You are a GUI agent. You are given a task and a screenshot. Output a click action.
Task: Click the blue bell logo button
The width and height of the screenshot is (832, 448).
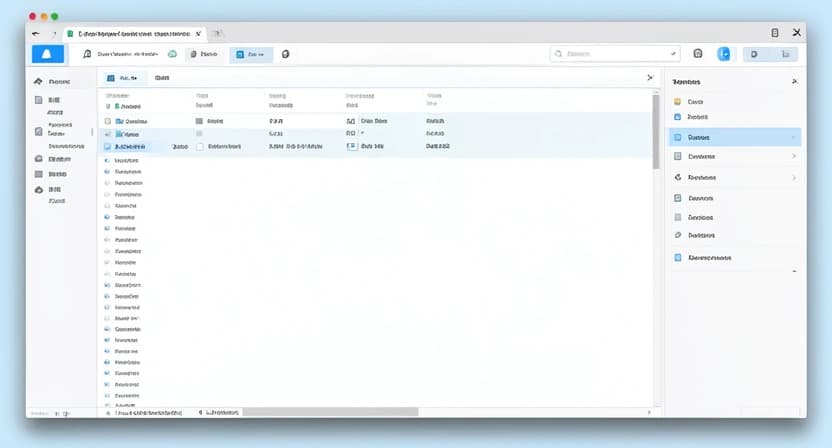48,54
